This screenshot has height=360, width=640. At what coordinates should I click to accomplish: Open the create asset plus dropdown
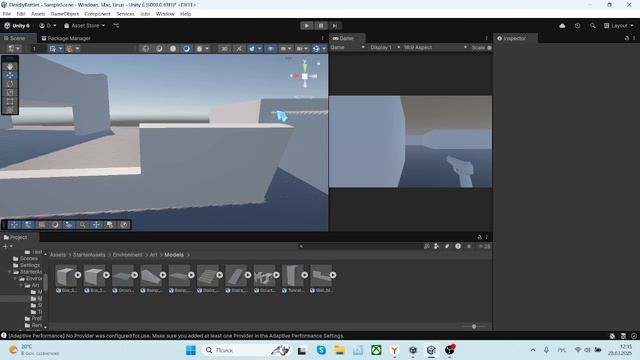point(7,246)
